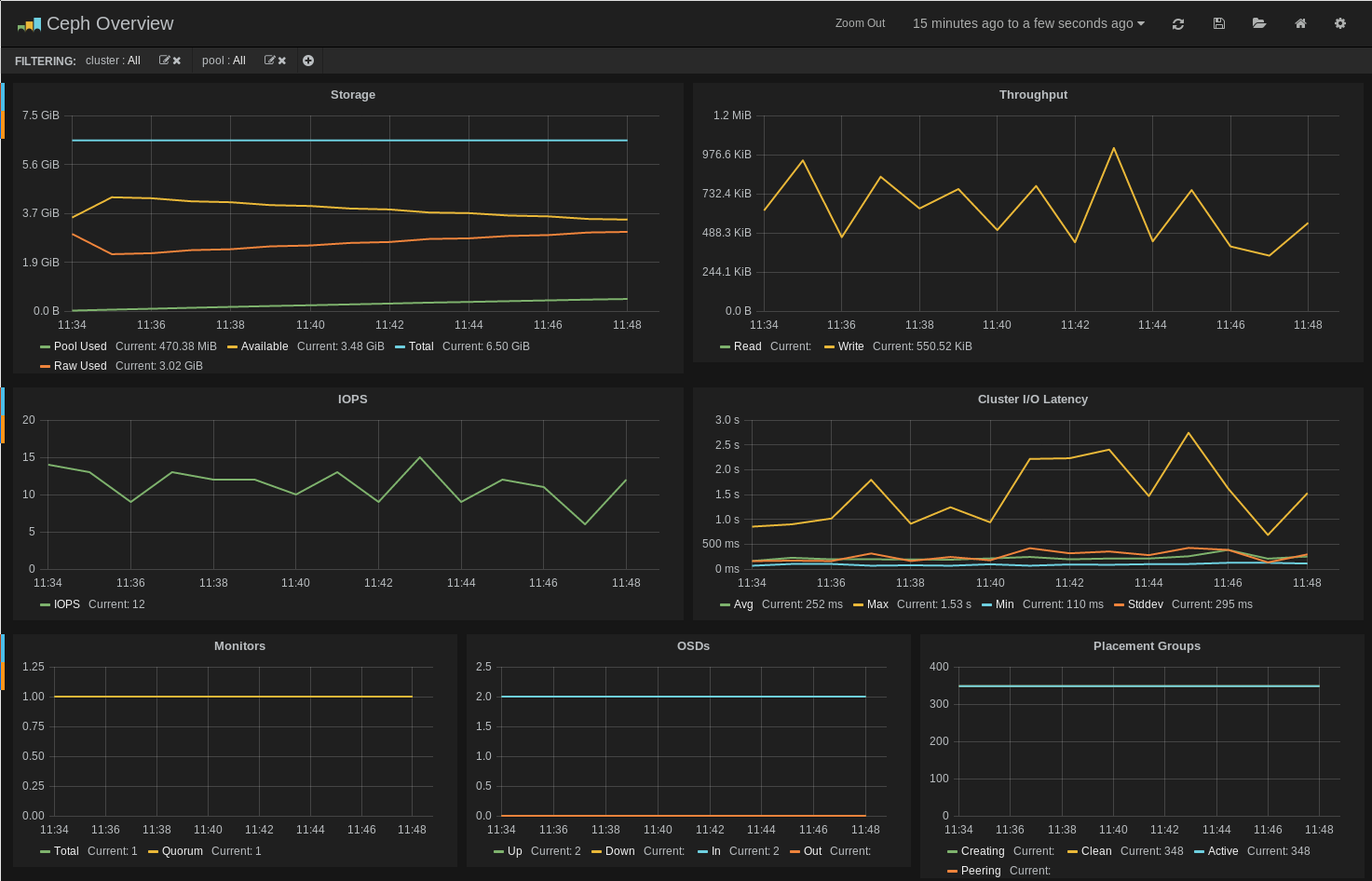Open the time range picker dropdown
1372x881 pixels.
(x=1028, y=23)
